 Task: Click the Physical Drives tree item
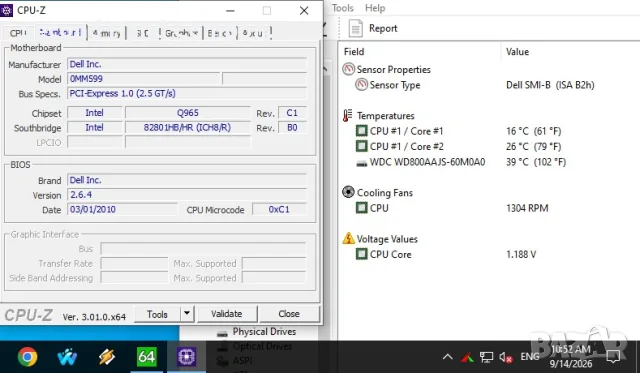tap(264, 332)
